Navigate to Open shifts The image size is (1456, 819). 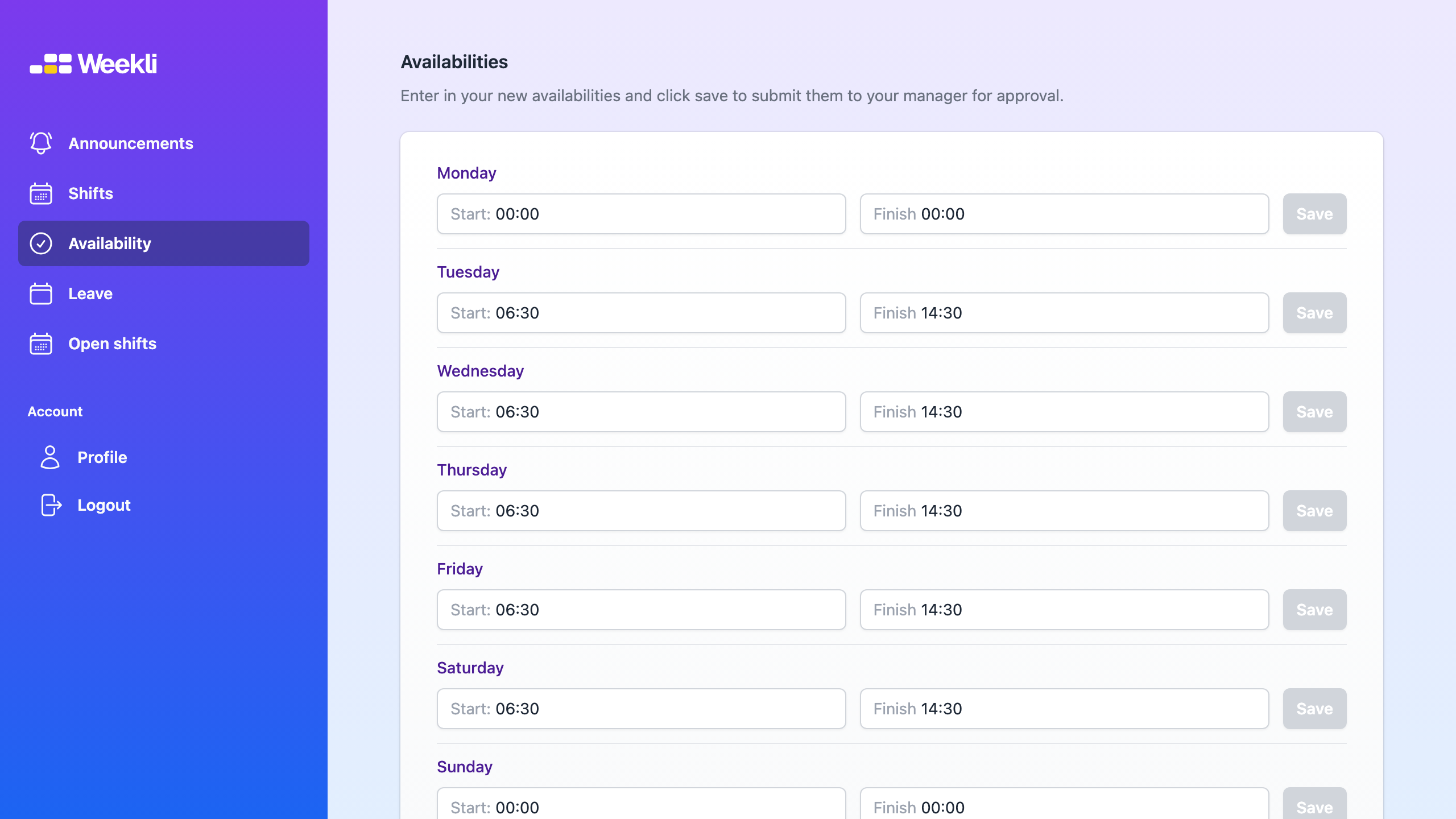tap(164, 344)
